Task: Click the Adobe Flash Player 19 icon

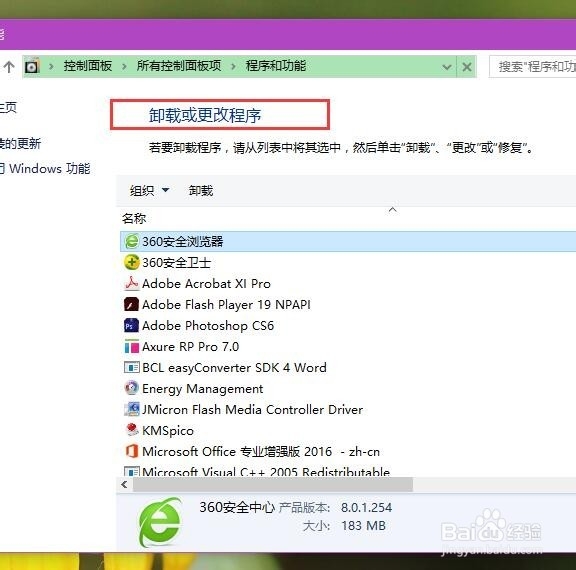Action: 132,304
